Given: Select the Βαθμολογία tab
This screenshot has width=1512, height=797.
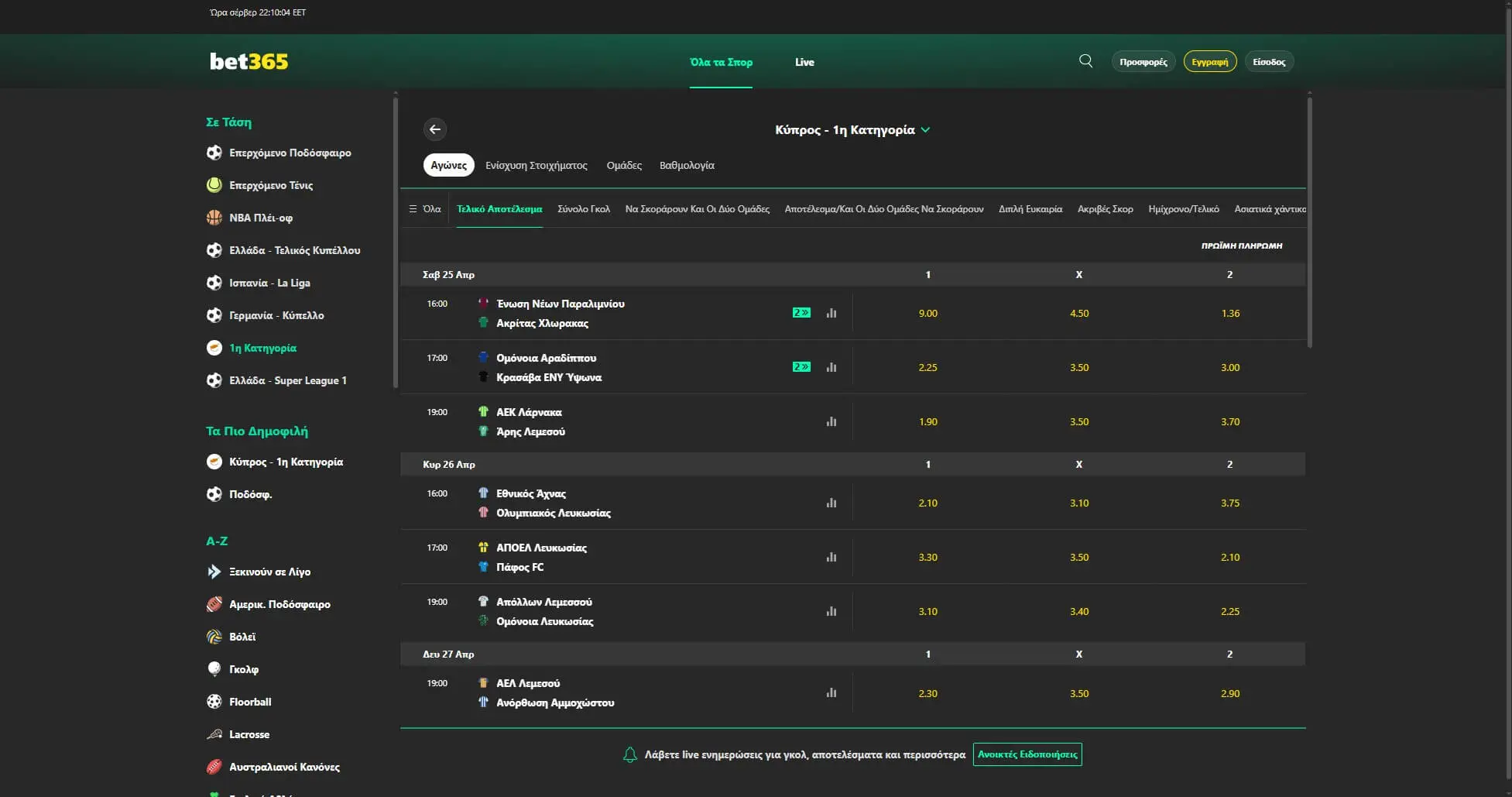Looking at the screenshot, I should coord(687,165).
